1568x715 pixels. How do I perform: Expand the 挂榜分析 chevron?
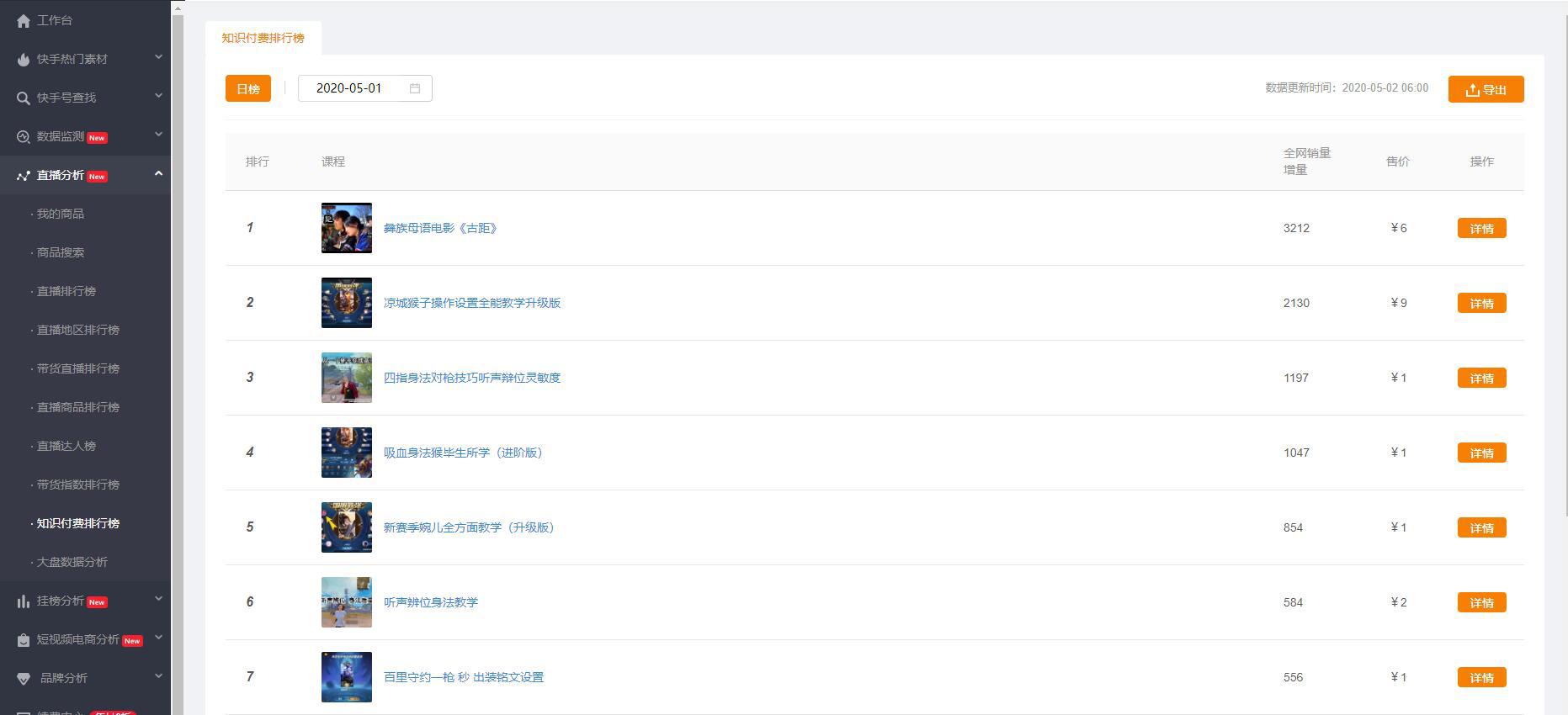(x=158, y=599)
